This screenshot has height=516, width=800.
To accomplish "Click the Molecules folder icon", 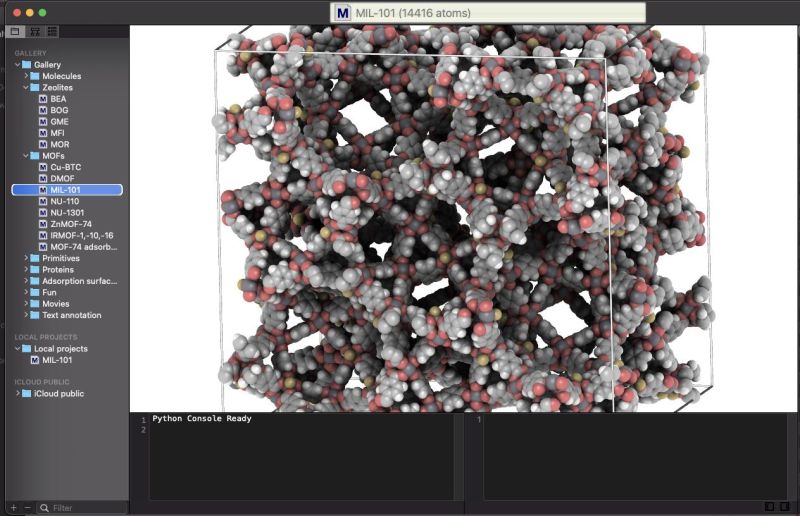I will click(x=35, y=76).
